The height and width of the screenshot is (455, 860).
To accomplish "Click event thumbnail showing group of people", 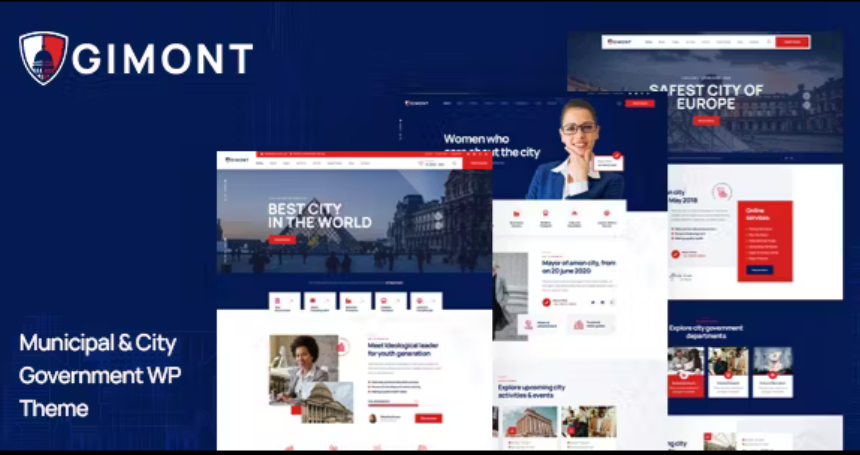I will 588,422.
